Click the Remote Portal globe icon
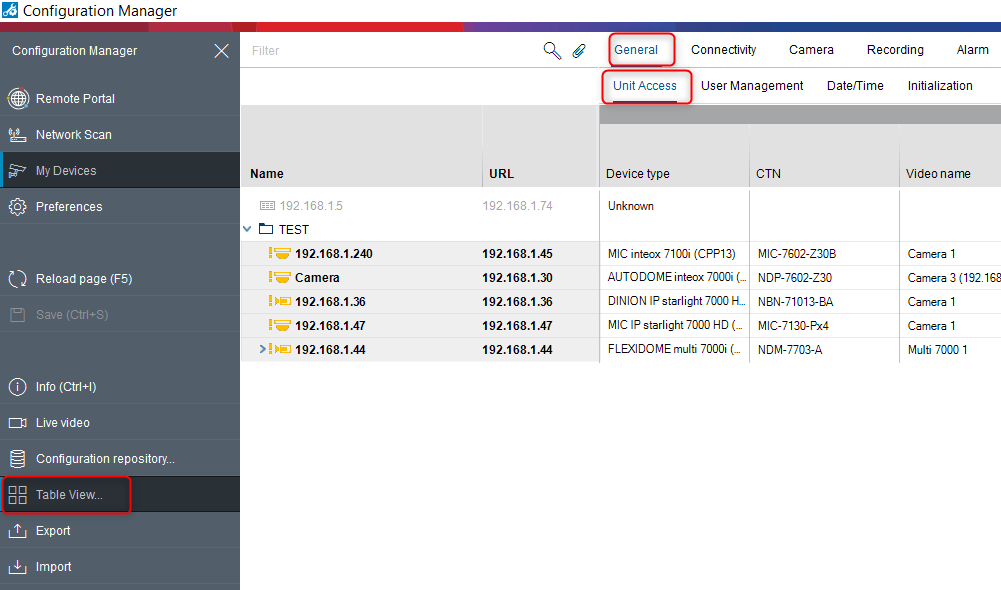This screenshot has height=590, width=1001. (x=17, y=99)
